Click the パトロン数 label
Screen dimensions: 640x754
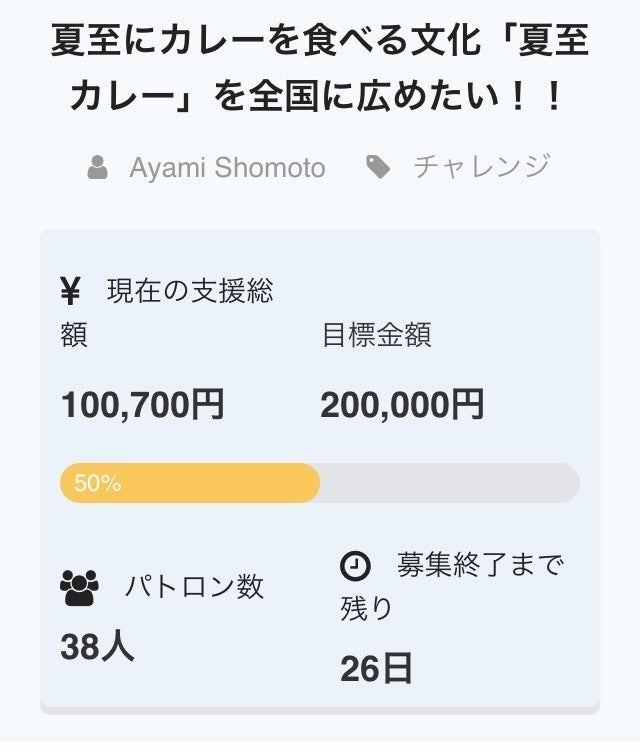tap(195, 587)
